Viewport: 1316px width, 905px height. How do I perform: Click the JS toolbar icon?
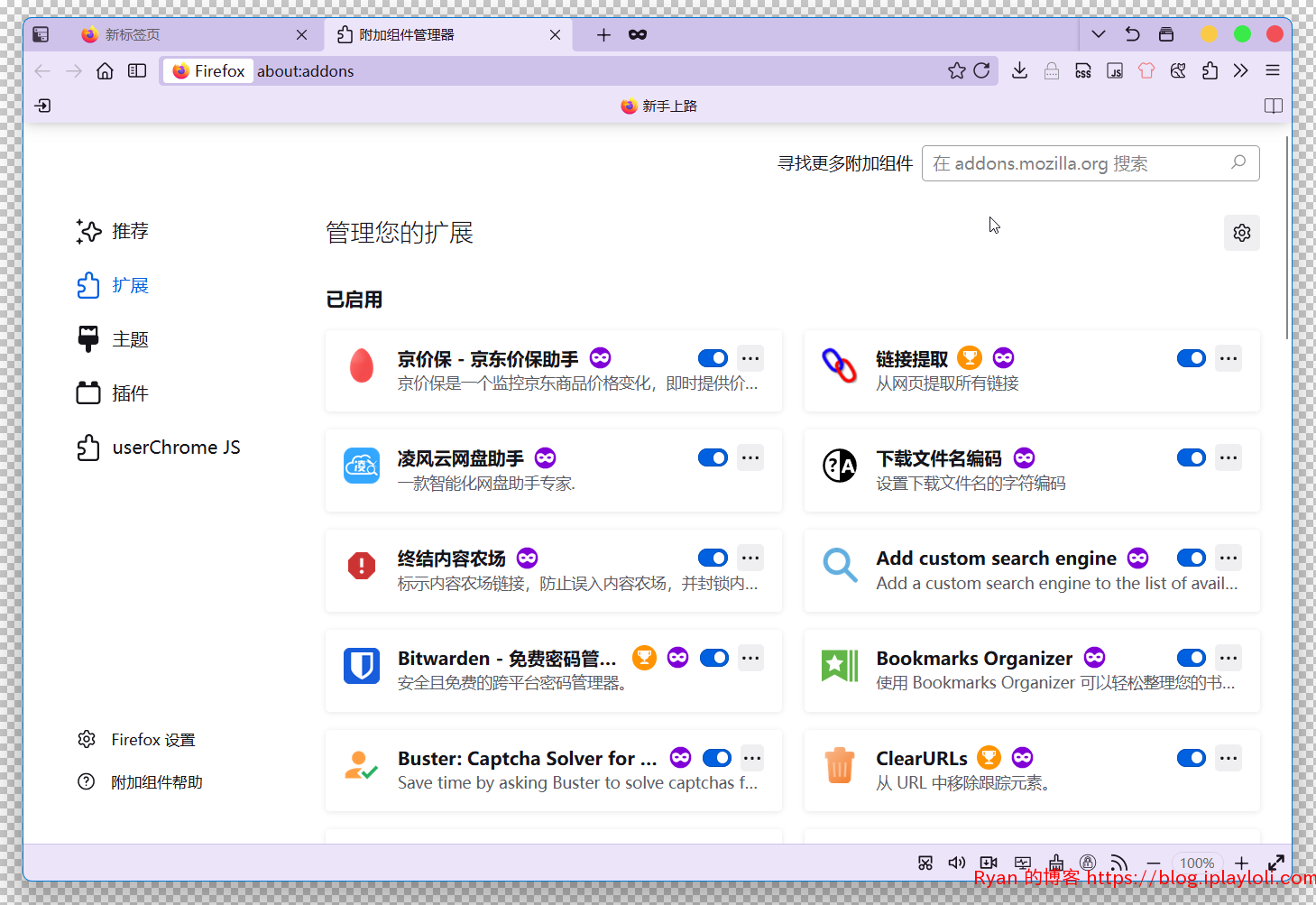point(1115,71)
